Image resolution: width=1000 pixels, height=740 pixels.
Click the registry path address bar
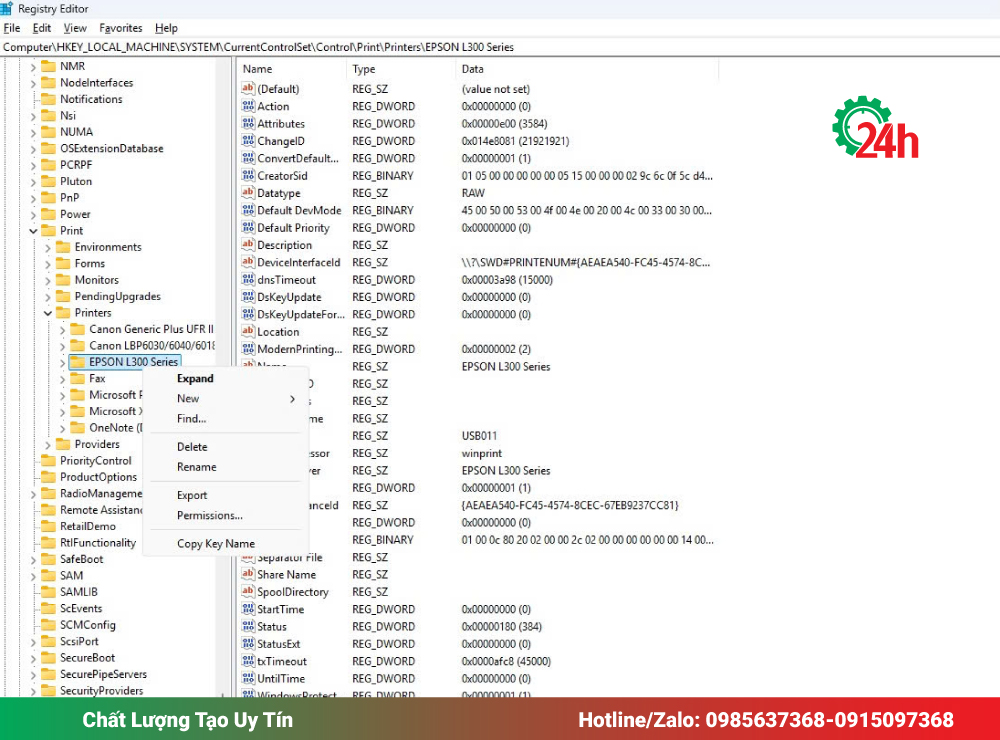(x=500, y=47)
